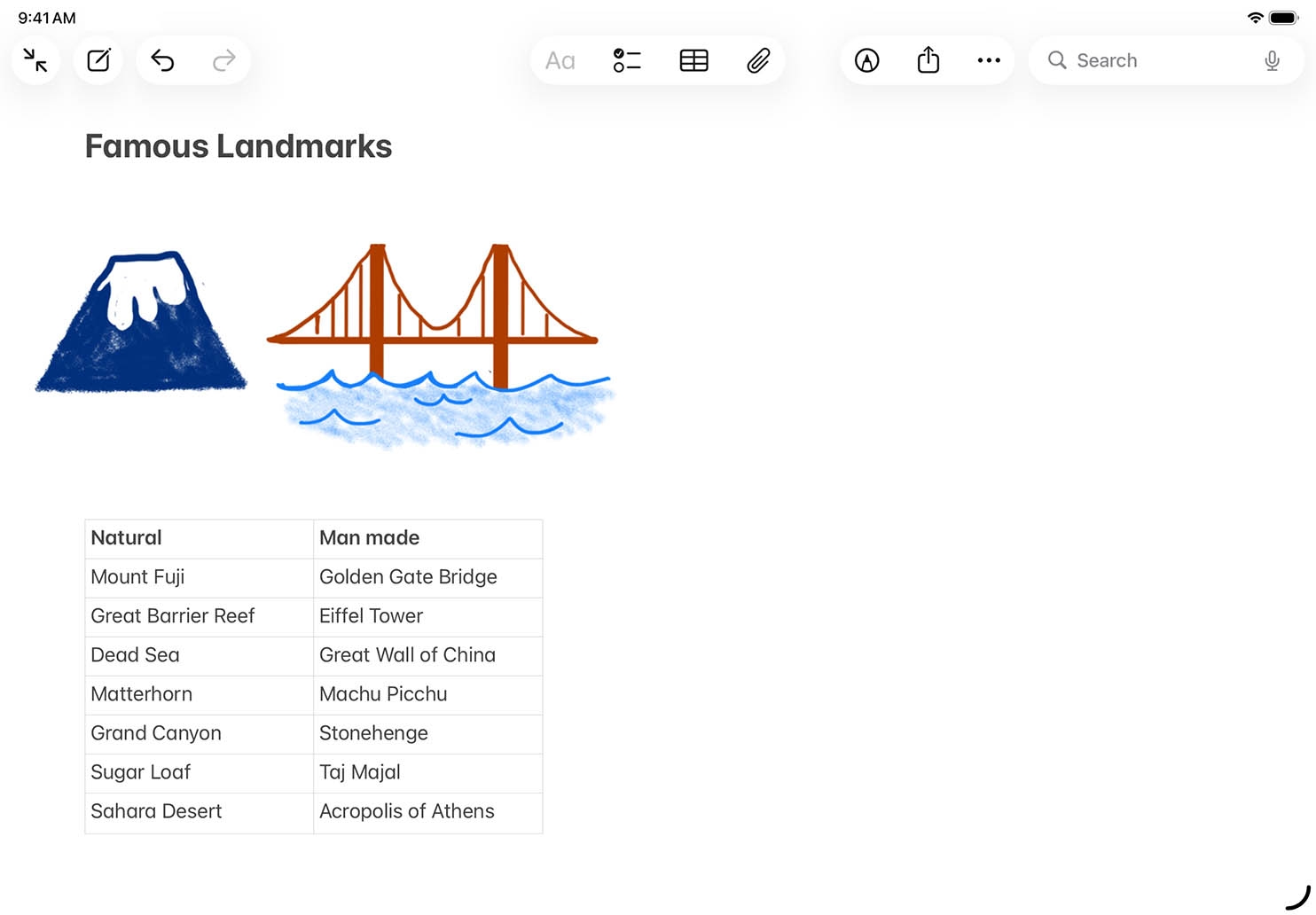The width and height of the screenshot is (1316, 915).
Task: Click the Man made header cell
Action: pos(427,538)
